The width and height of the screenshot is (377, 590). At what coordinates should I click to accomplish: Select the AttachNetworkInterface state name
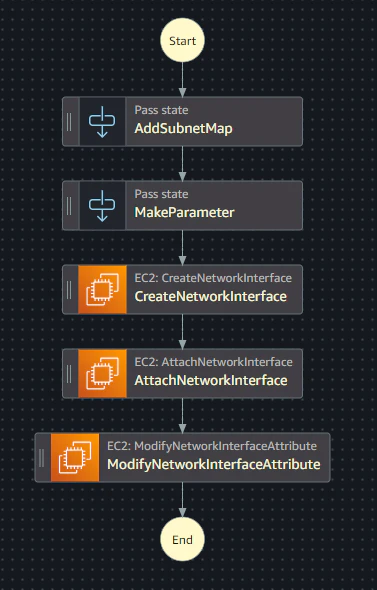pyautogui.click(x=211, y=380)
